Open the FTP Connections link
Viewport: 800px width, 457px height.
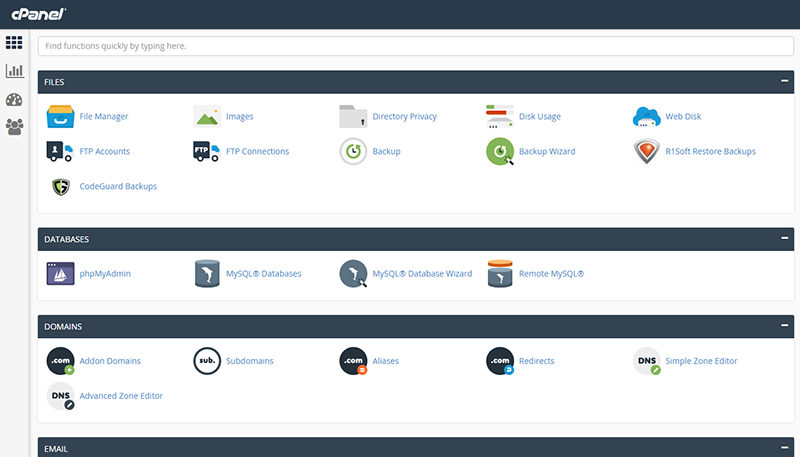tap(258, 151)
